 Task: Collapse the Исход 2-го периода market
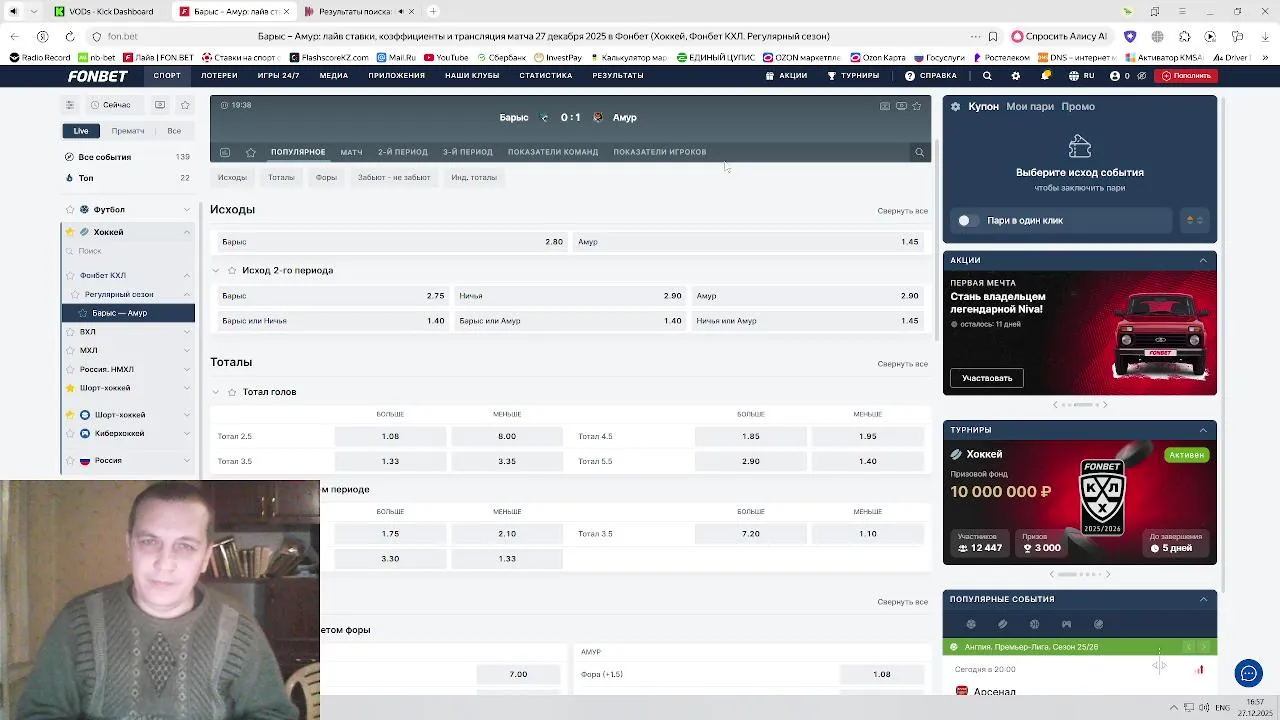[215, 271]
